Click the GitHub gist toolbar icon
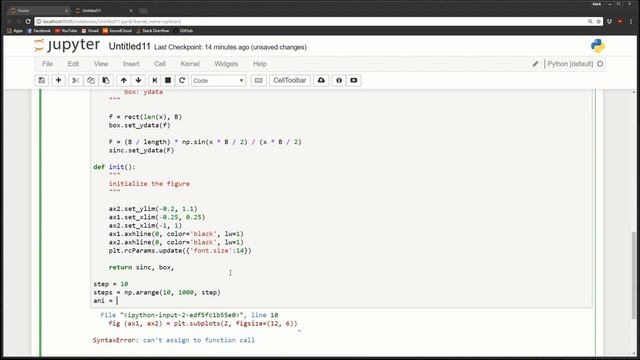 point(339,80)
